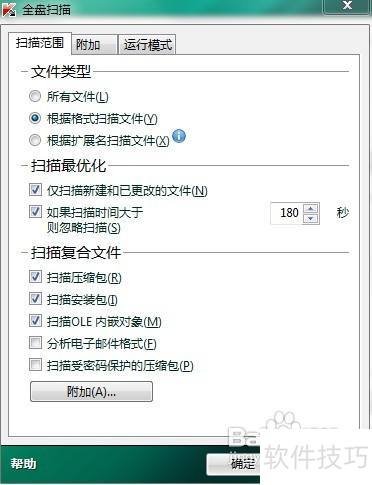The width and height of the screenshot is (372, 485).
Task: Click the Kaspersky logo in title bar
Action: [9, 9]
